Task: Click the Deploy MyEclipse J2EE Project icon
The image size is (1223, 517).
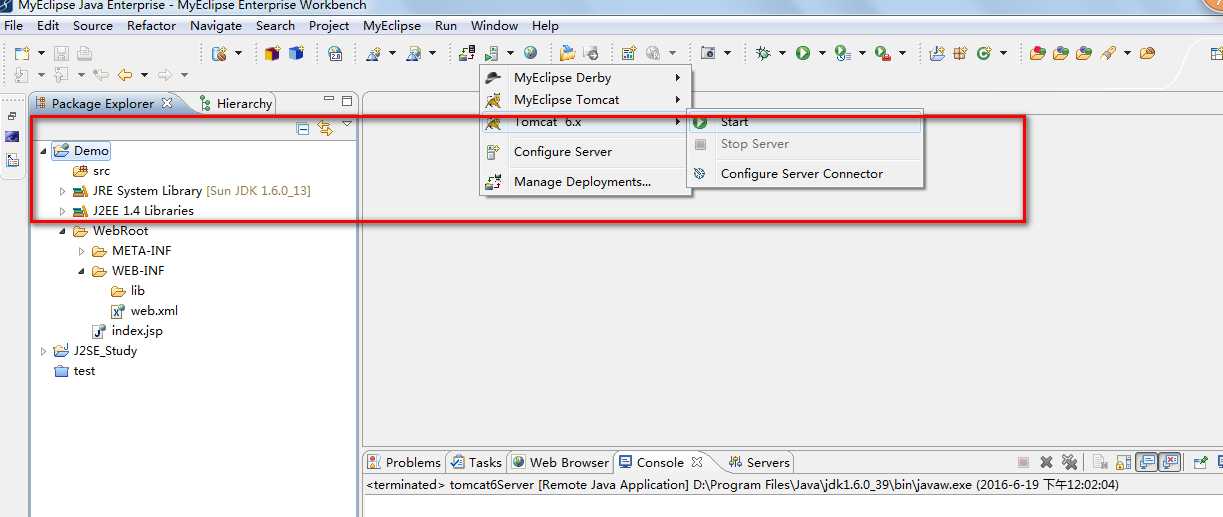Action: (x=467, y=53)
